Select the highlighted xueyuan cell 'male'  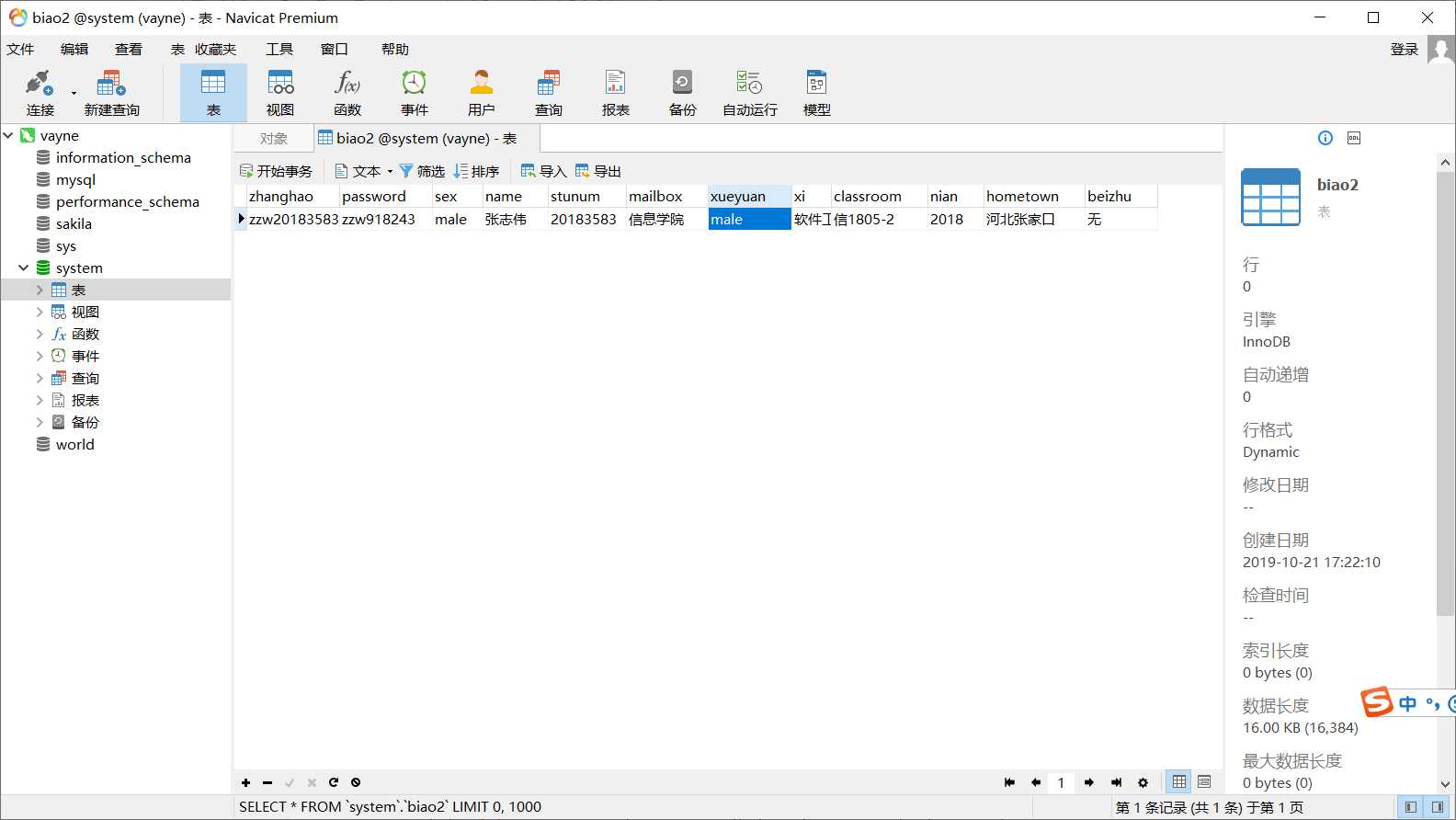coord(749,219)
